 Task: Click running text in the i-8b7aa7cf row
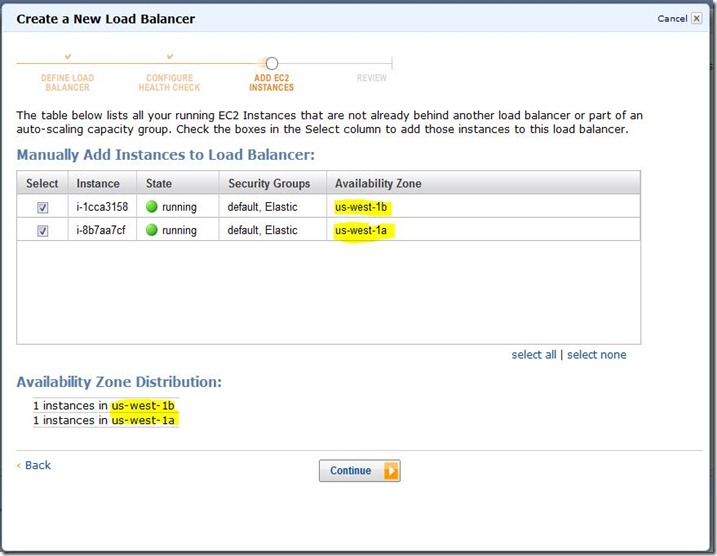179,231
